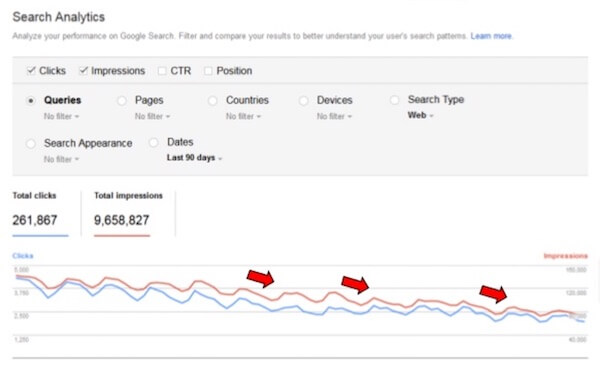Select the Devices radio button
Screen dimensions: 600x365
(303, 101)
